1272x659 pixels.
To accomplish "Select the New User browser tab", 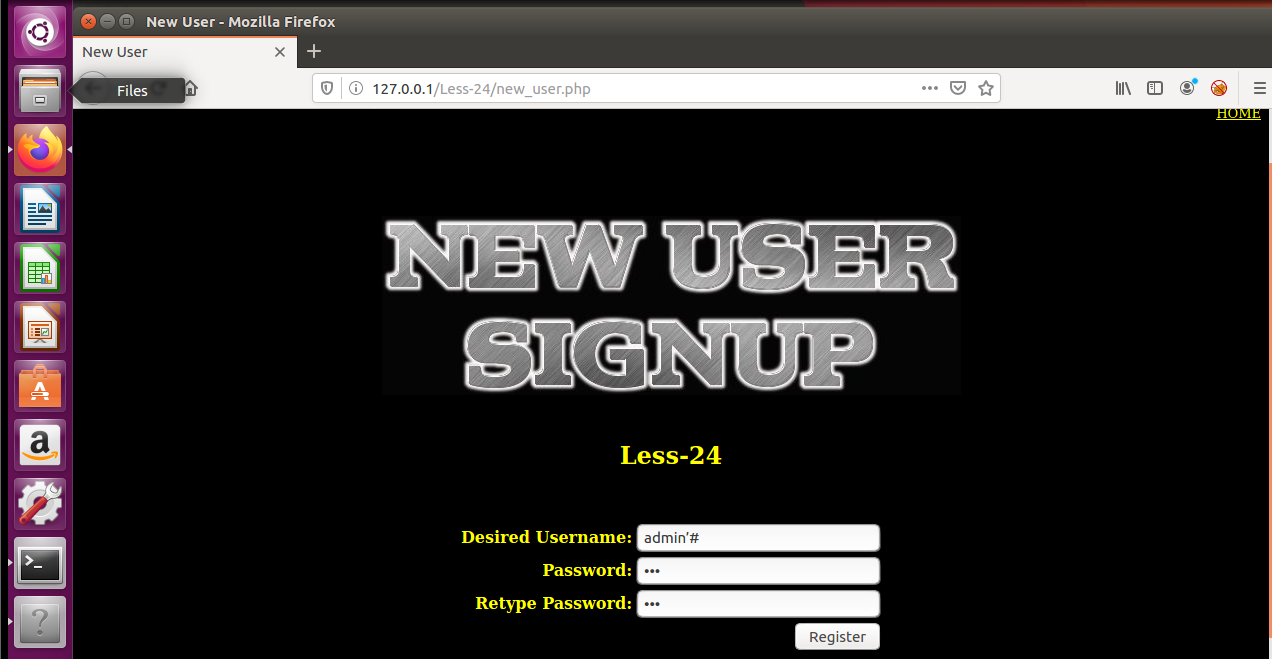I will coord(185,52).
